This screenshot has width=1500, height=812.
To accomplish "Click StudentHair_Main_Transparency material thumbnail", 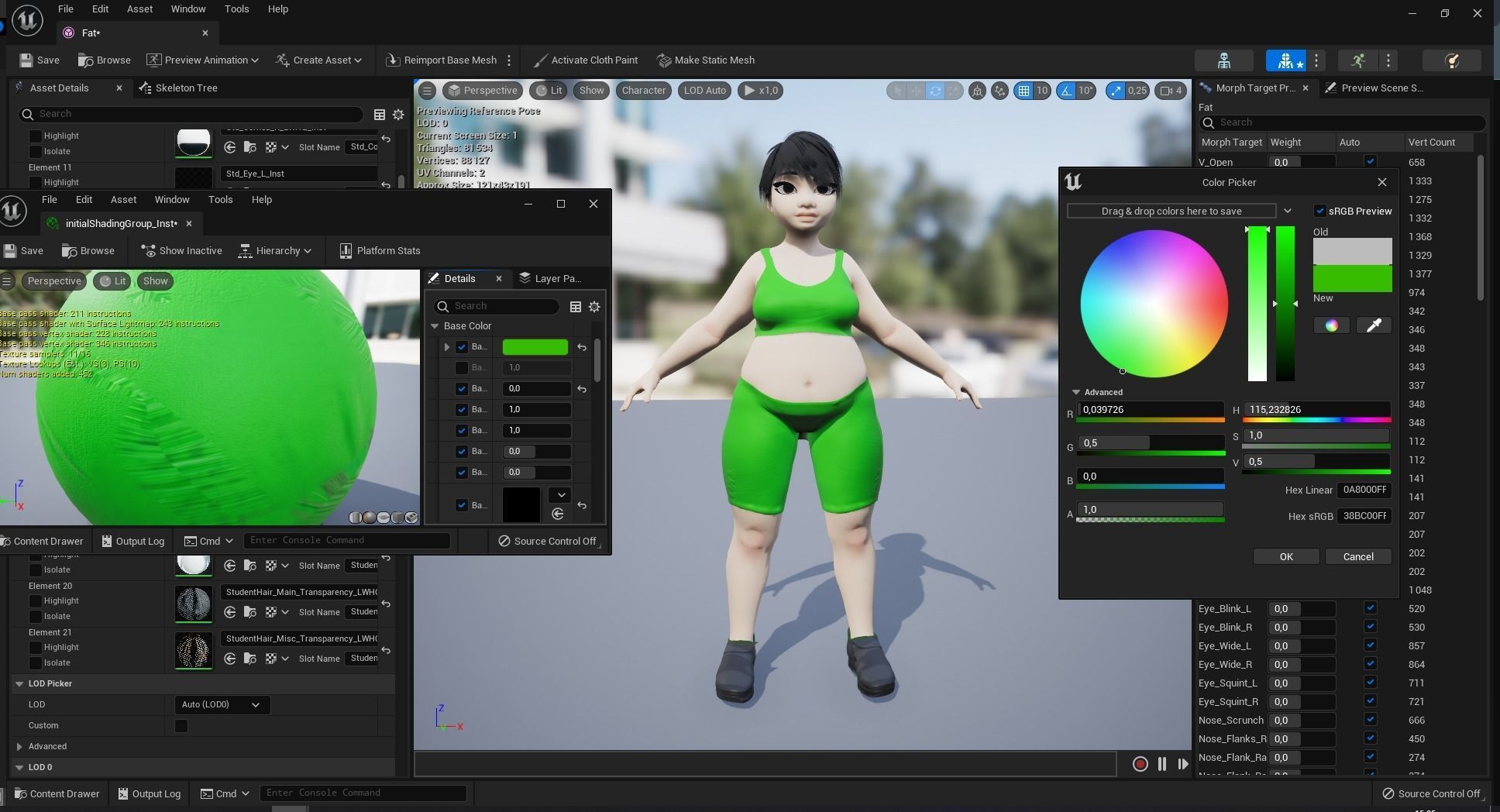I will coord(194,604).
